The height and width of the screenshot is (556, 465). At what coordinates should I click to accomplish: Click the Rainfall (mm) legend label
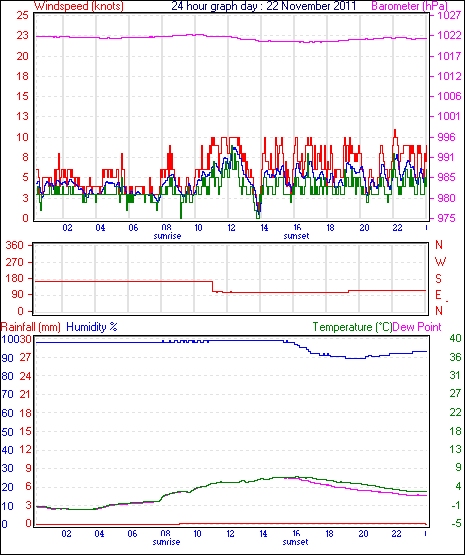[x=31, y=327]
